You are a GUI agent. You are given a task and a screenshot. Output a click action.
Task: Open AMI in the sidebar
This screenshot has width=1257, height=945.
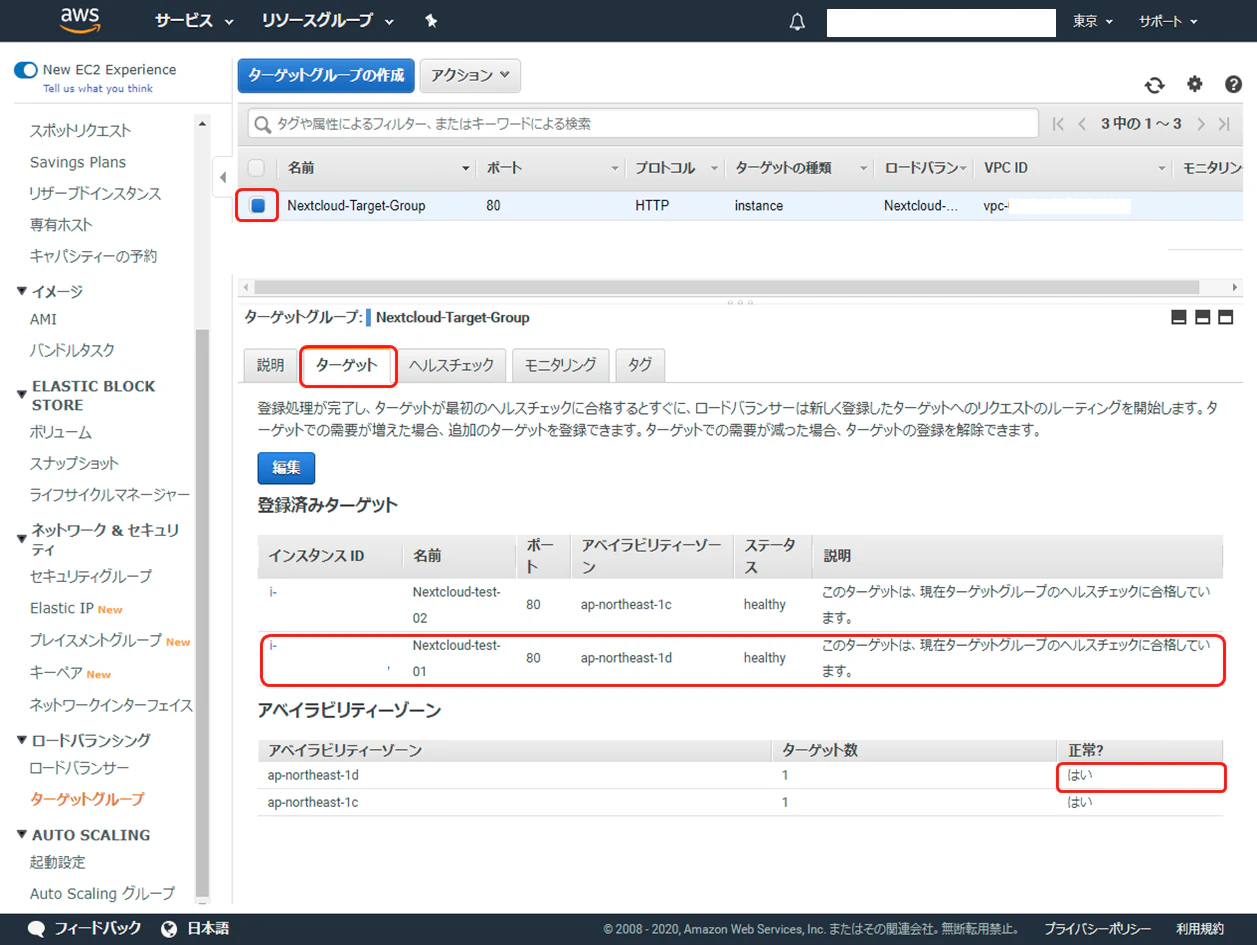pos(44,319)
